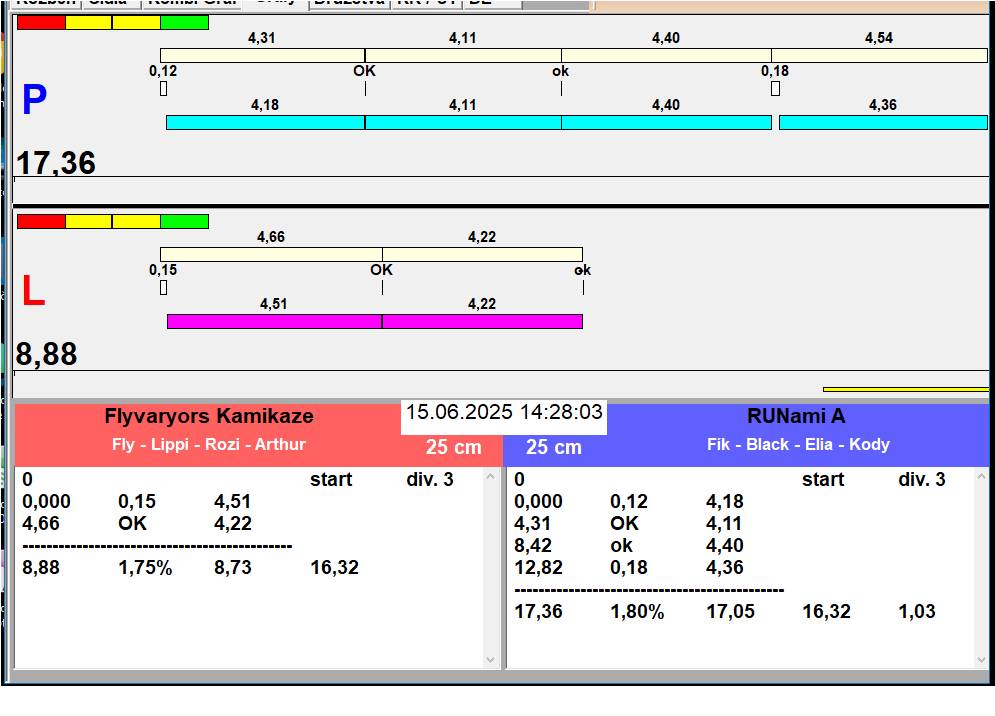Screen dimensions: 995x716
Task: Select the cyan 4,18 run bar in lane P
Action: tap(265, 122)
